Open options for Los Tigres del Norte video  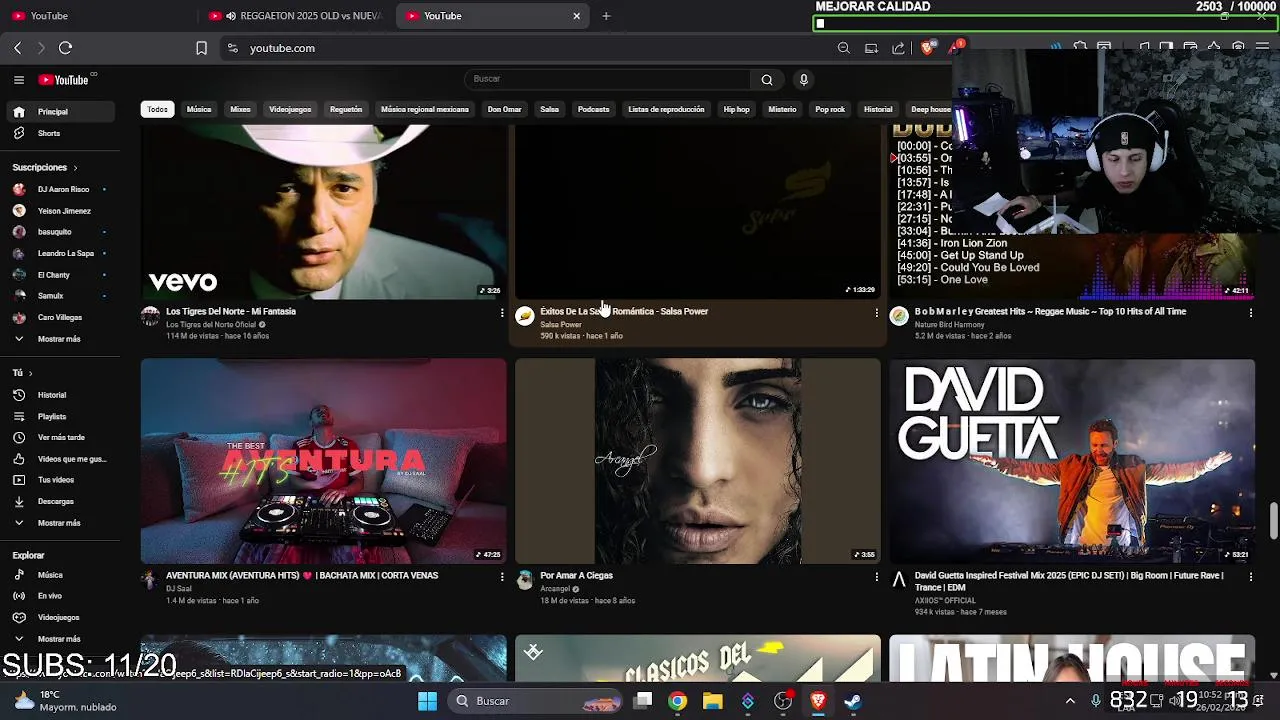[x=502, y=313]
